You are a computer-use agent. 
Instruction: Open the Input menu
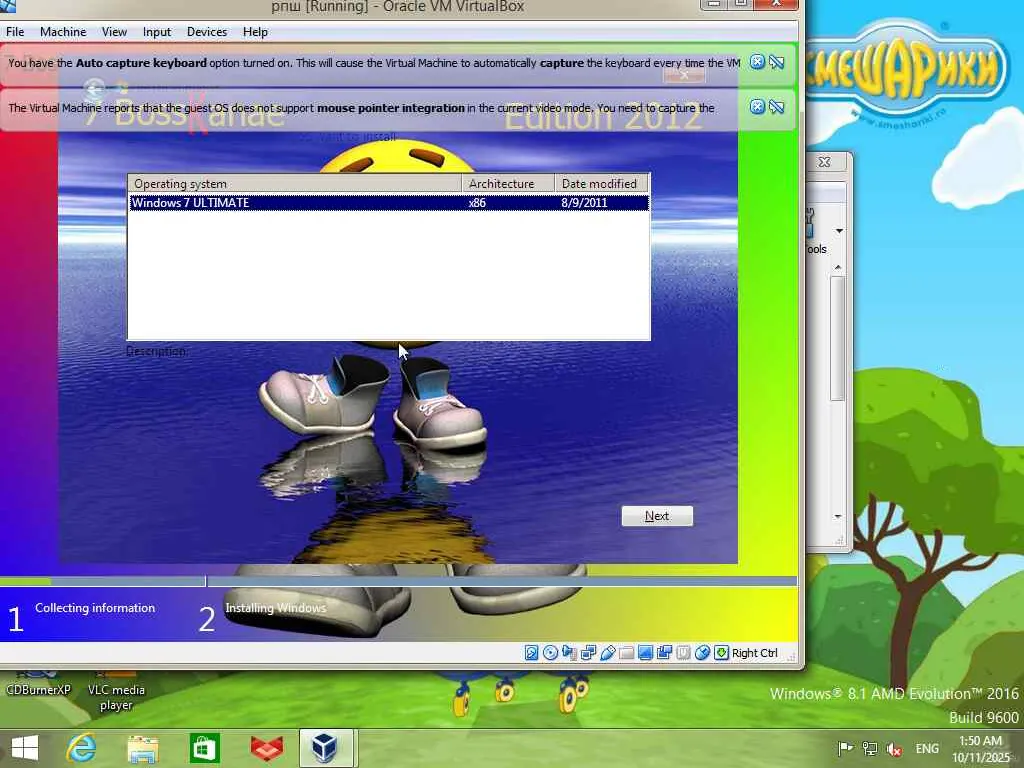point(157,31)
